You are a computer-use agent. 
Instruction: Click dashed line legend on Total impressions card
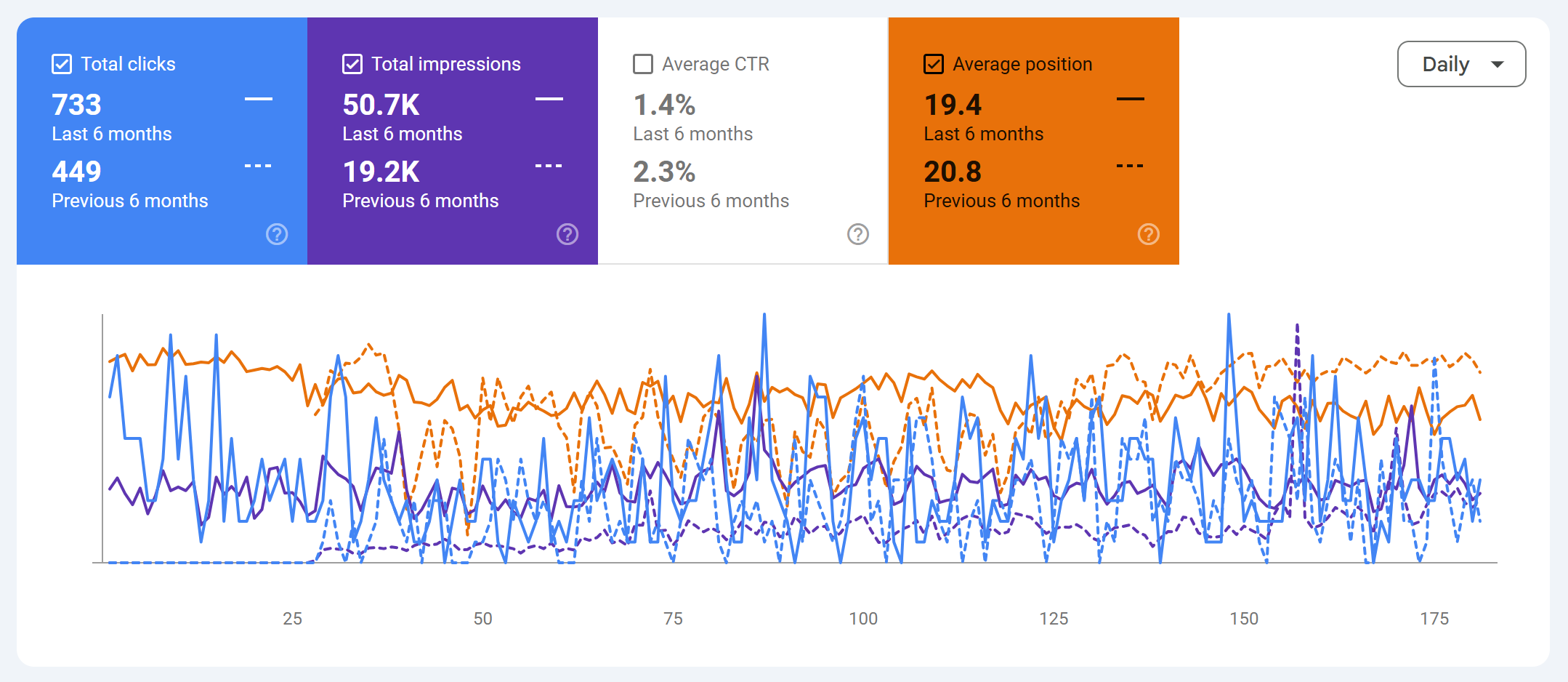point(549,166)
